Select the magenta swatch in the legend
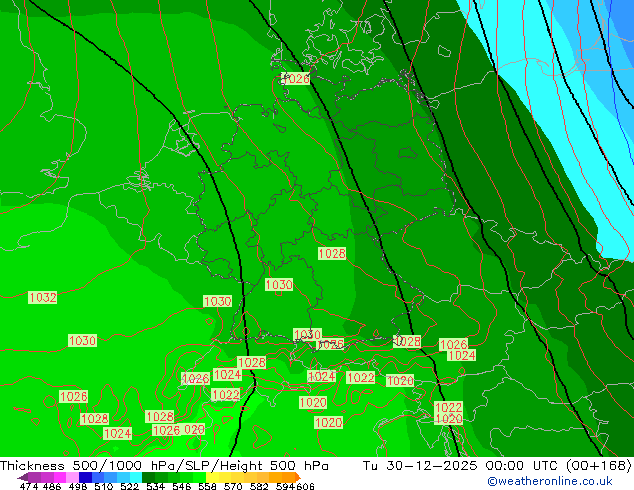 pos(60,477)
